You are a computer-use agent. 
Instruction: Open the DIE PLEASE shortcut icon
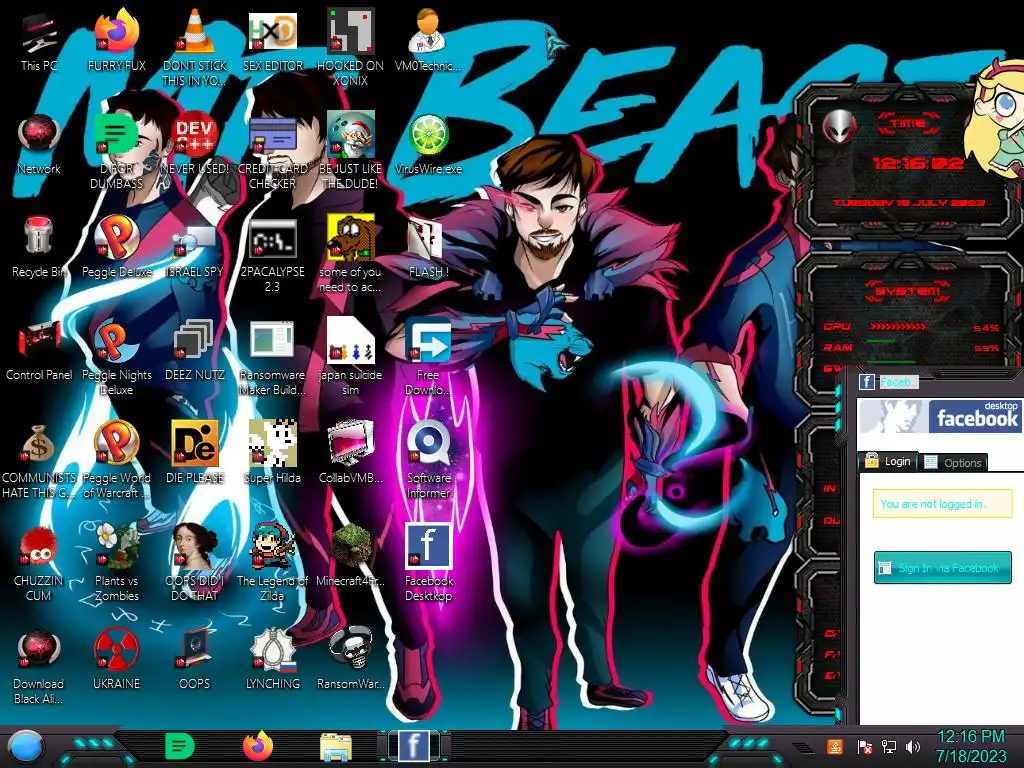coord(195,443)
